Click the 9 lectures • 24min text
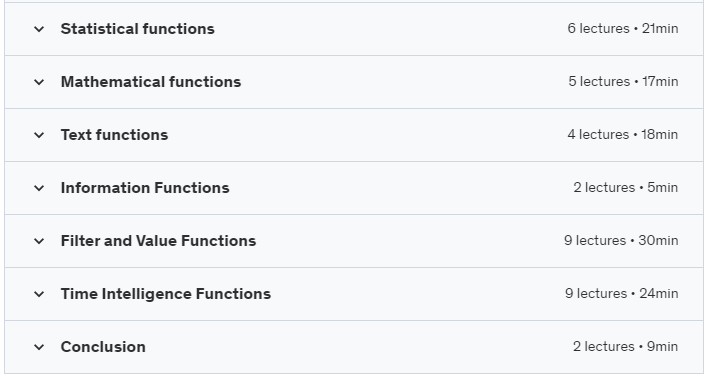 click(622, 294)
